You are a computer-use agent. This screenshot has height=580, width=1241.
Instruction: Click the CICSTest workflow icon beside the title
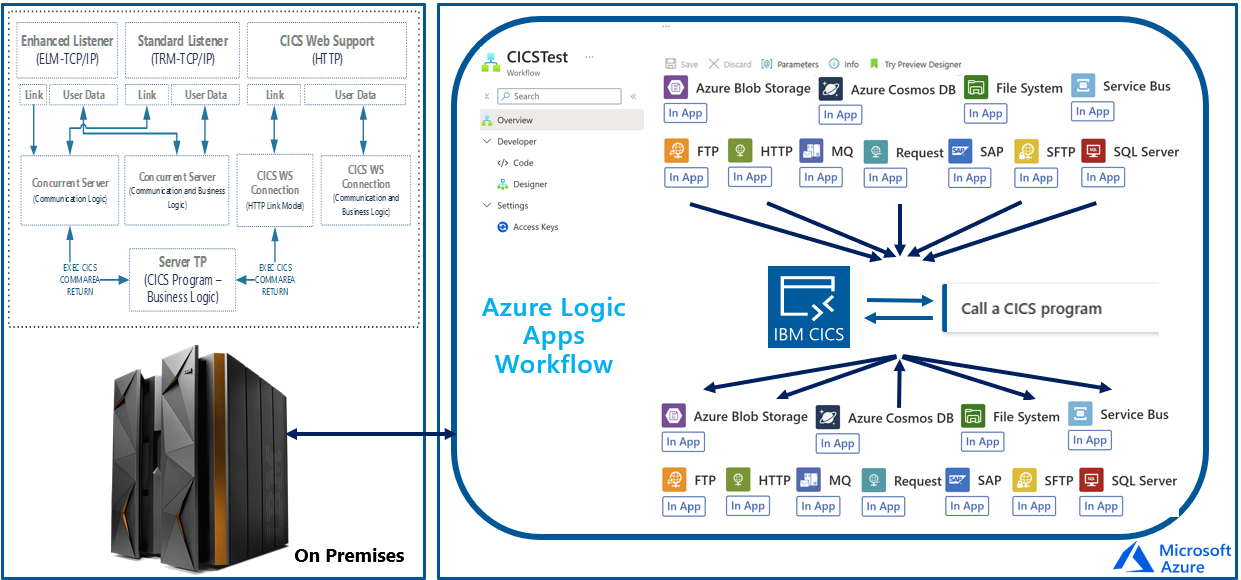(x=490, y=62)
